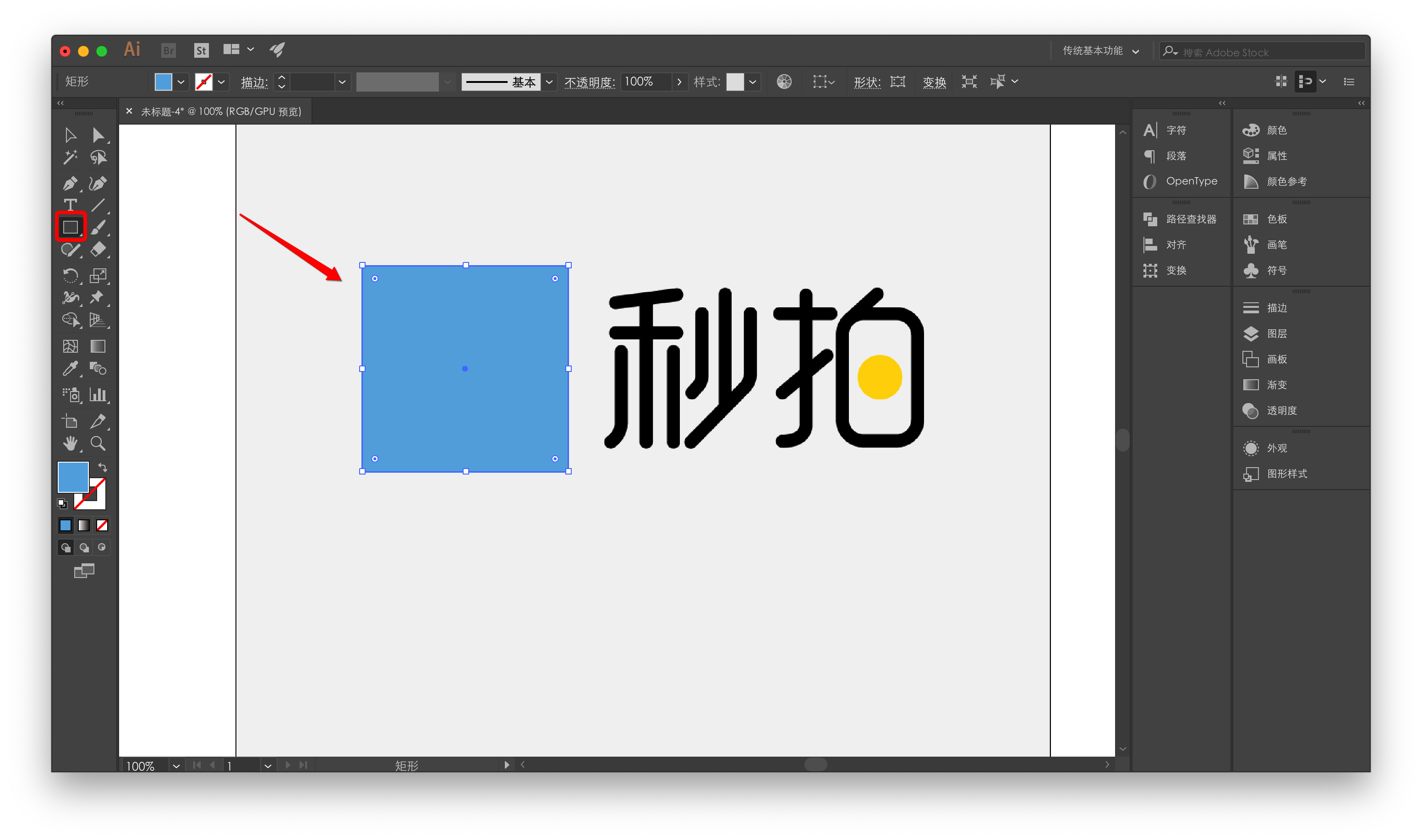Set paint mode to None
The width and height of the screenshot is (1422, 840).
102,525
